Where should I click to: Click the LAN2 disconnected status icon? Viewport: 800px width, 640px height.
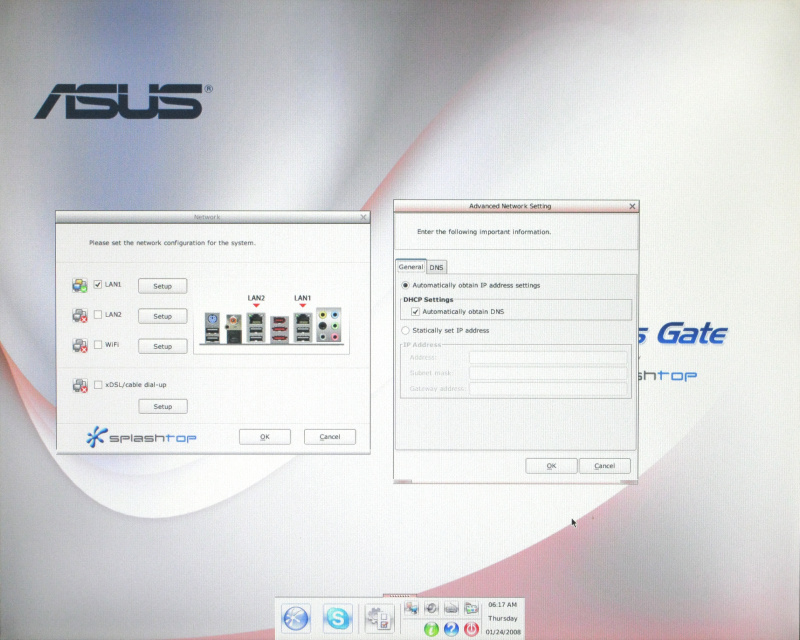(x=80, y=315)
